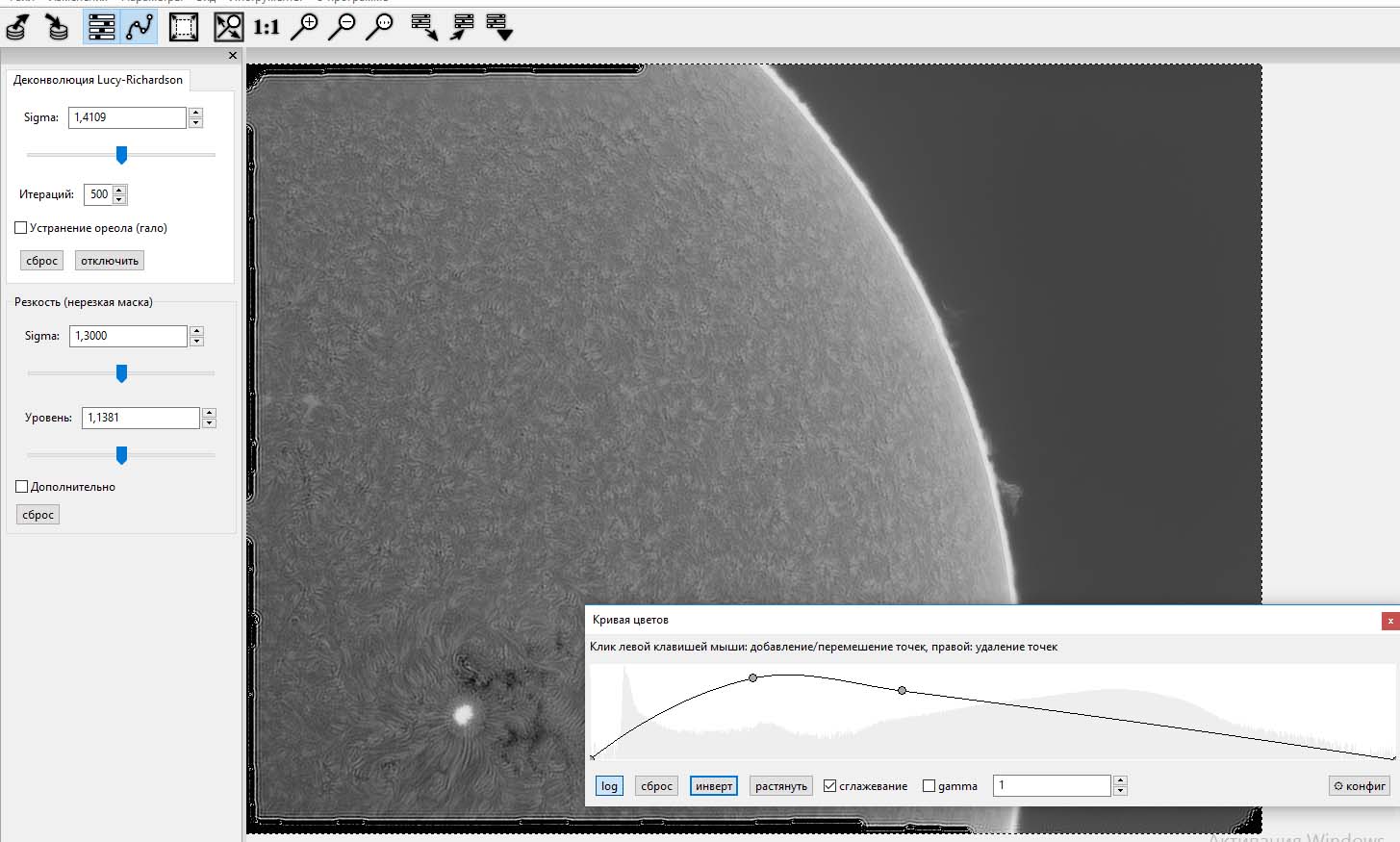Click the tone curve сброс button
This screenshot has width=1400, height=842.
pyautogui.click(x=657, y=786)
